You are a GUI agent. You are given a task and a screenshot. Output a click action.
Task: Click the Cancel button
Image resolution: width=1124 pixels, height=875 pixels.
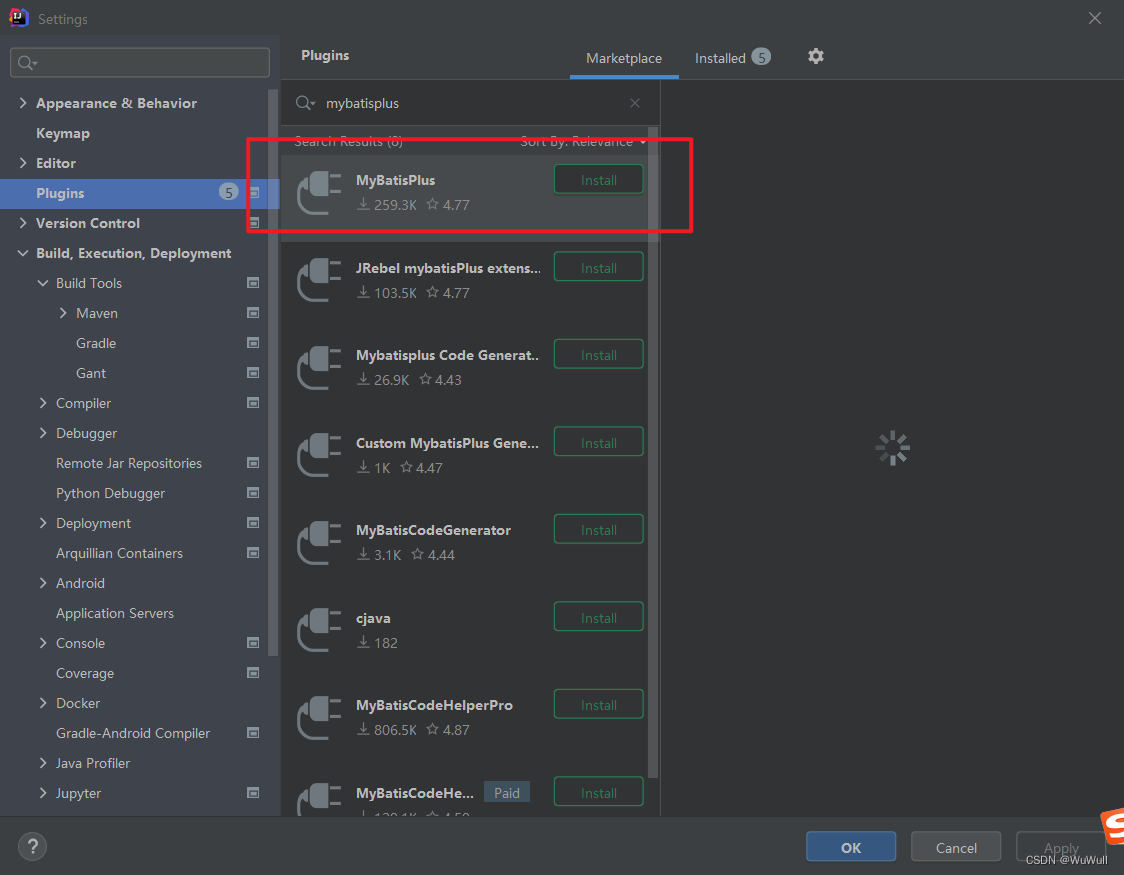point(956,847)
